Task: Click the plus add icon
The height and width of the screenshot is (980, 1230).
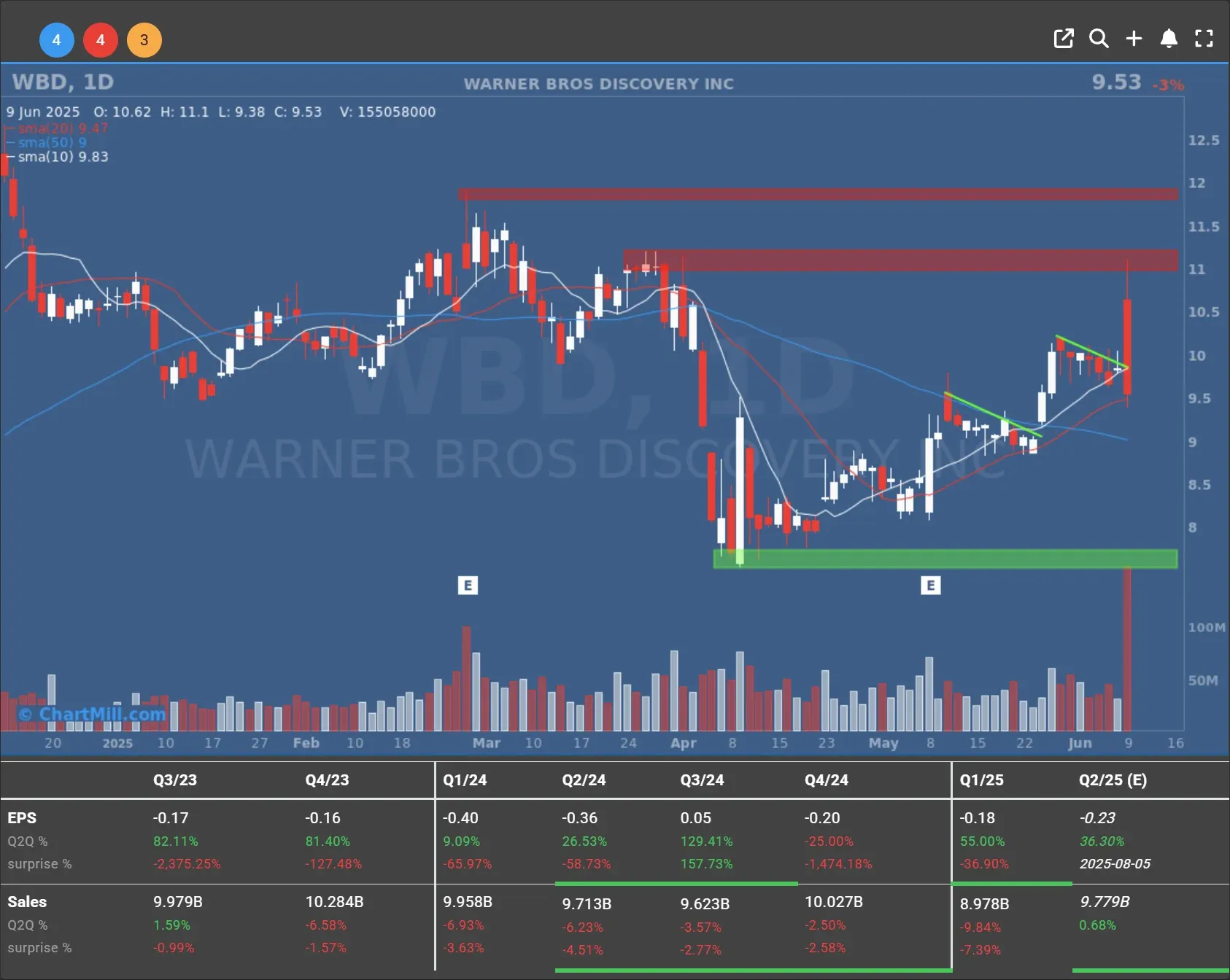Action: click(x=1134, y=39)
